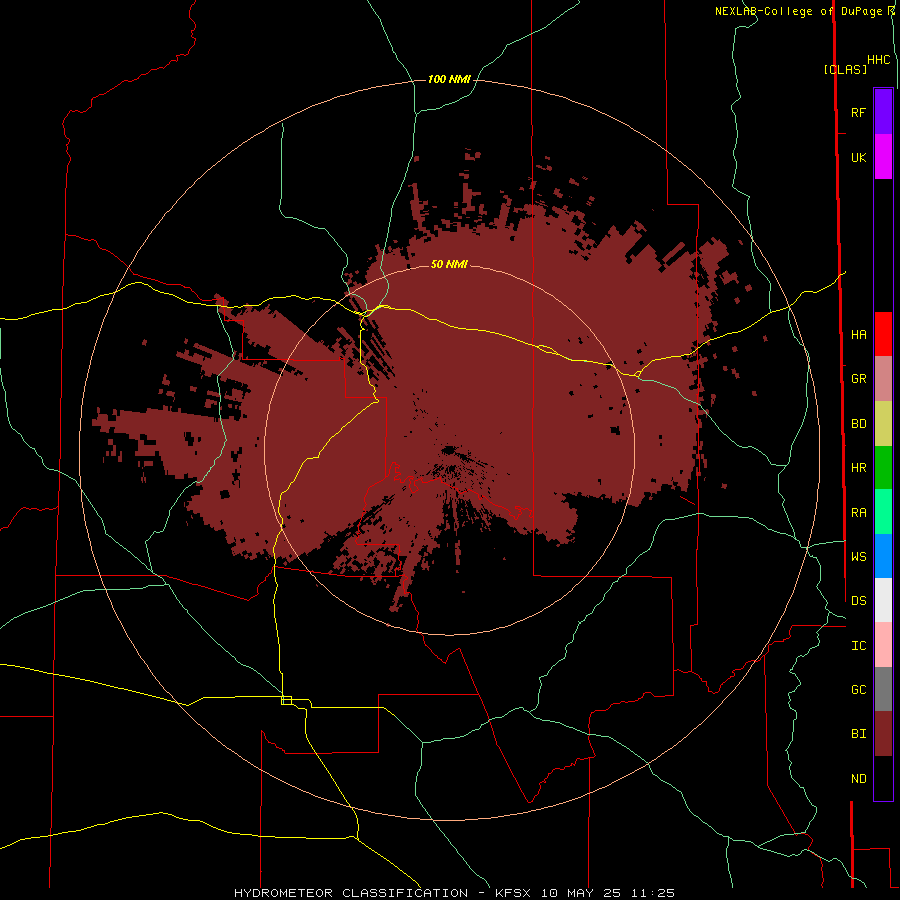Screen dimensions: 900x900
Task: Select the light pink IC legend swatch
Action: [883, 645]
